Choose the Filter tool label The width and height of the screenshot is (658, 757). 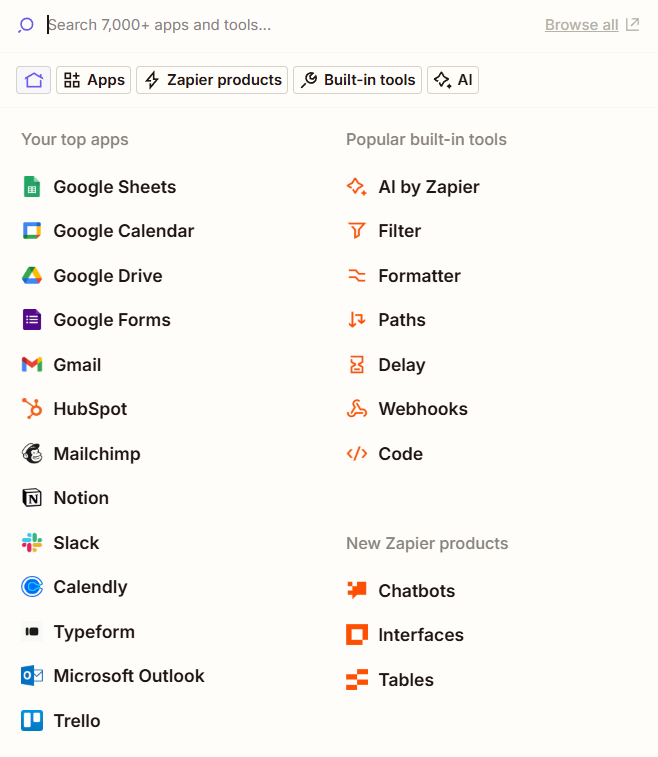(x=400, y=231)
